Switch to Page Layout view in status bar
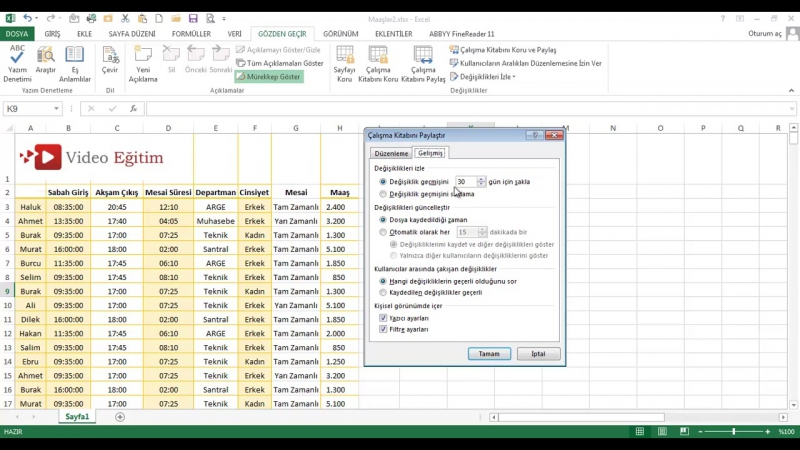Screen dimensions: 800x450 [662, 432]
